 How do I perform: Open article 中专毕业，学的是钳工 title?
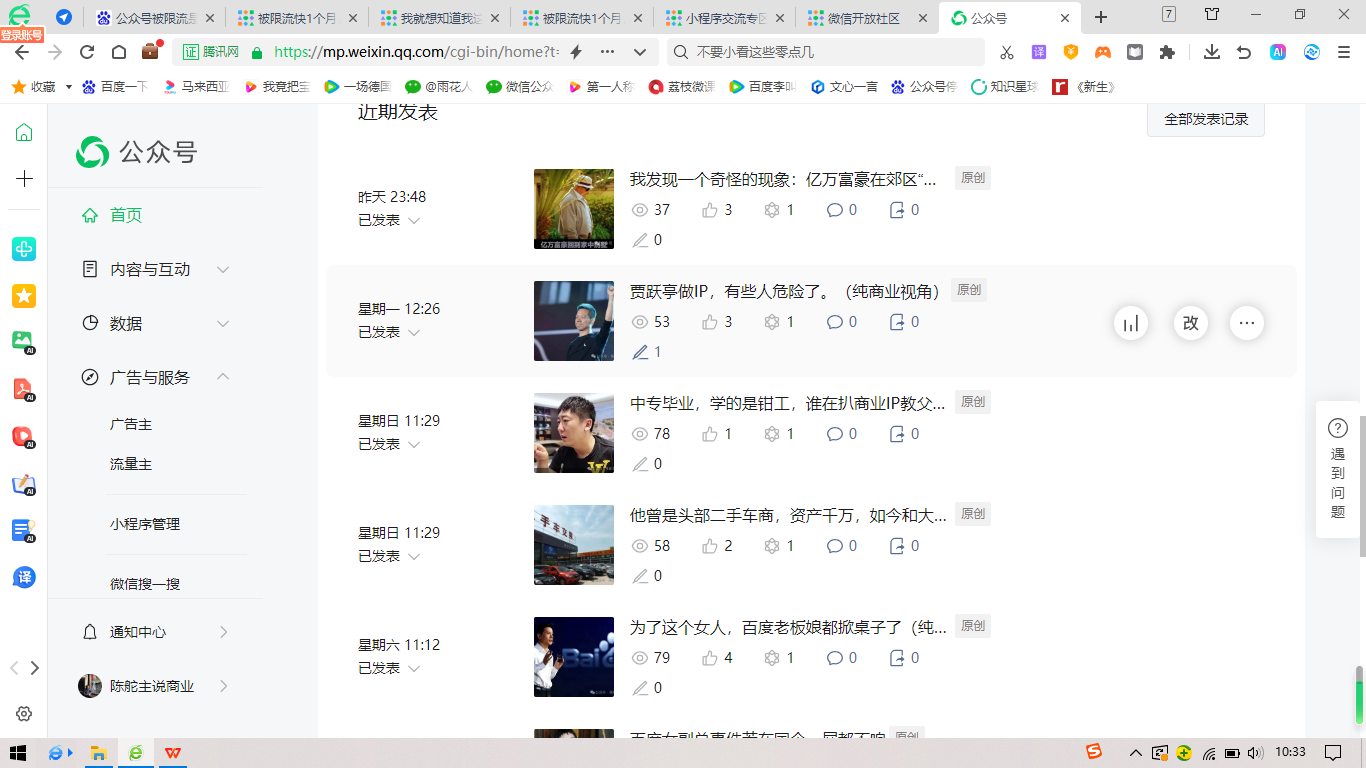point(787,403)
